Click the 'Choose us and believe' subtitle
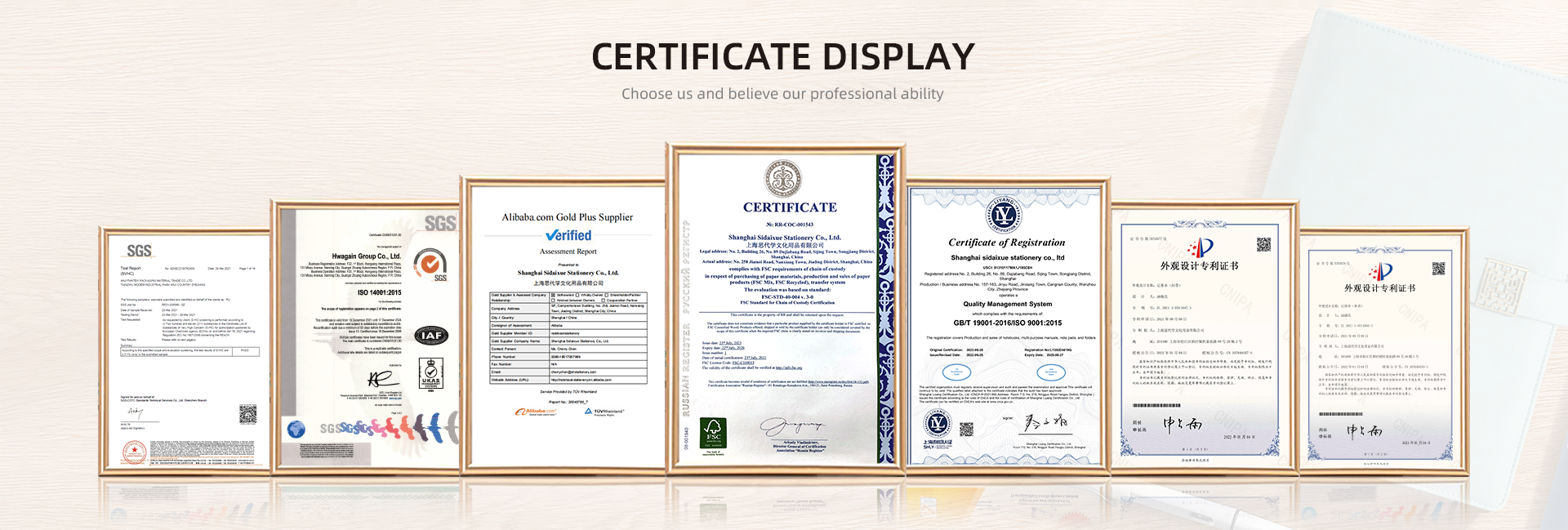 [782, 94]
